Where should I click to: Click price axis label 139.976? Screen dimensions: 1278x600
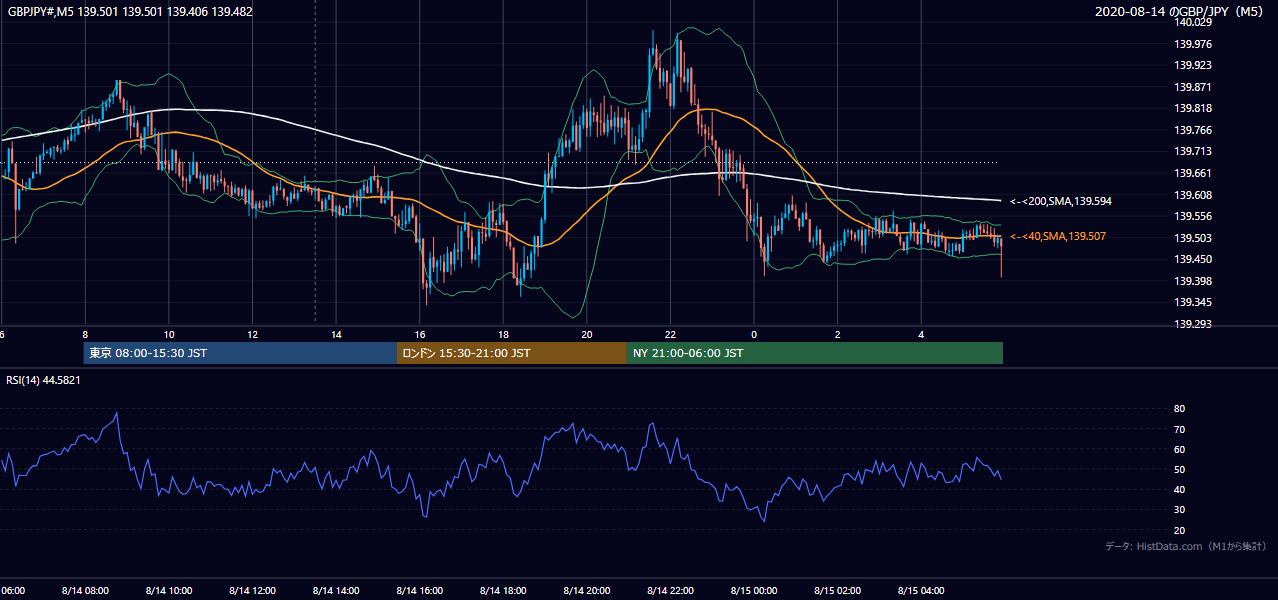click(x=1192, y=44)
